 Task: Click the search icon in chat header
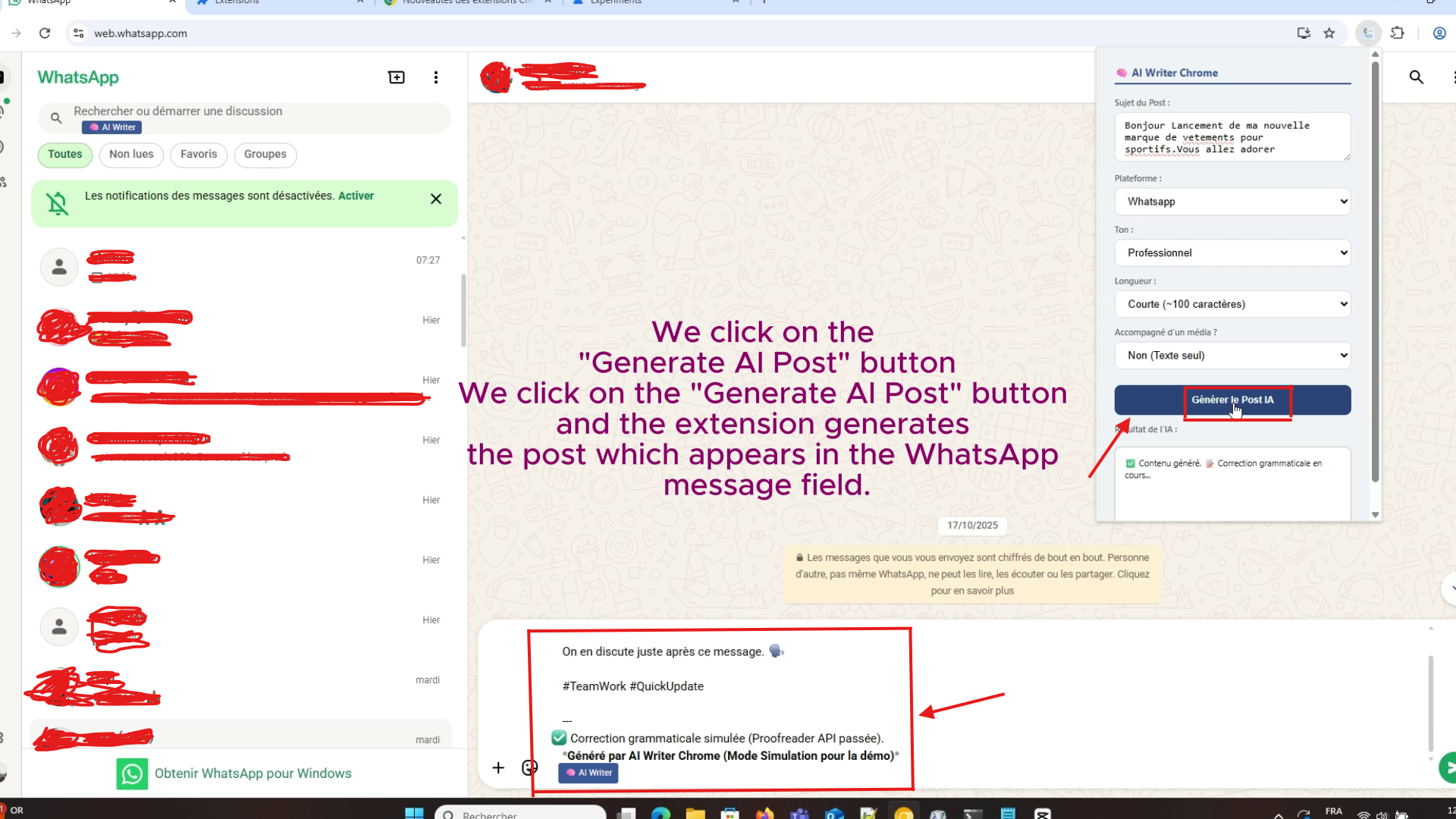(x=1416, y=77)
